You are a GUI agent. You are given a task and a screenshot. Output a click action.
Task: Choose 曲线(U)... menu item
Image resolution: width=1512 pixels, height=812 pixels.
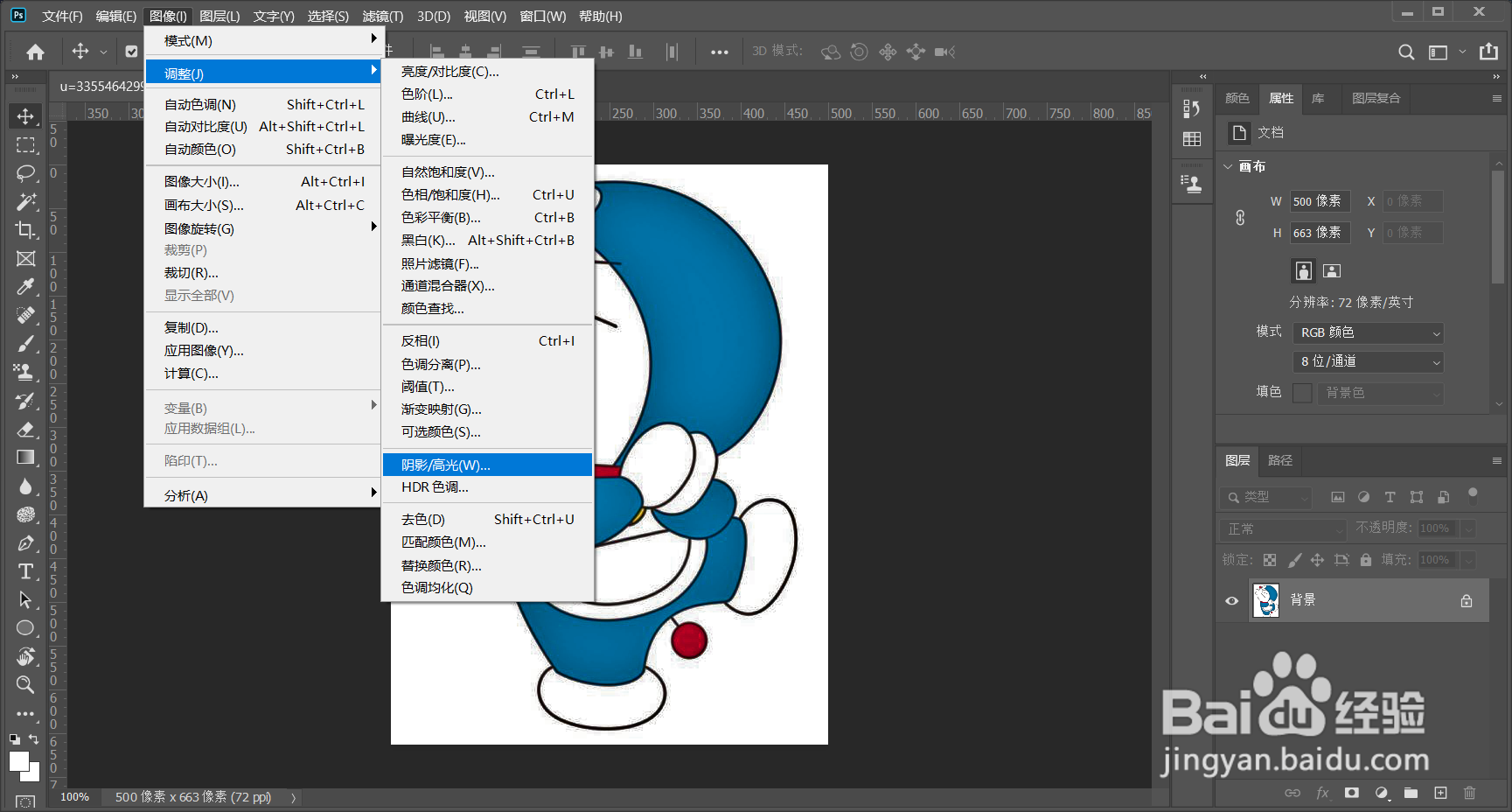click(488, 116)
